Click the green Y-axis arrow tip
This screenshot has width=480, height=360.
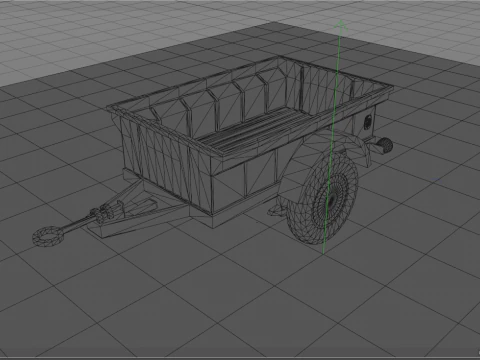point(341,25)
